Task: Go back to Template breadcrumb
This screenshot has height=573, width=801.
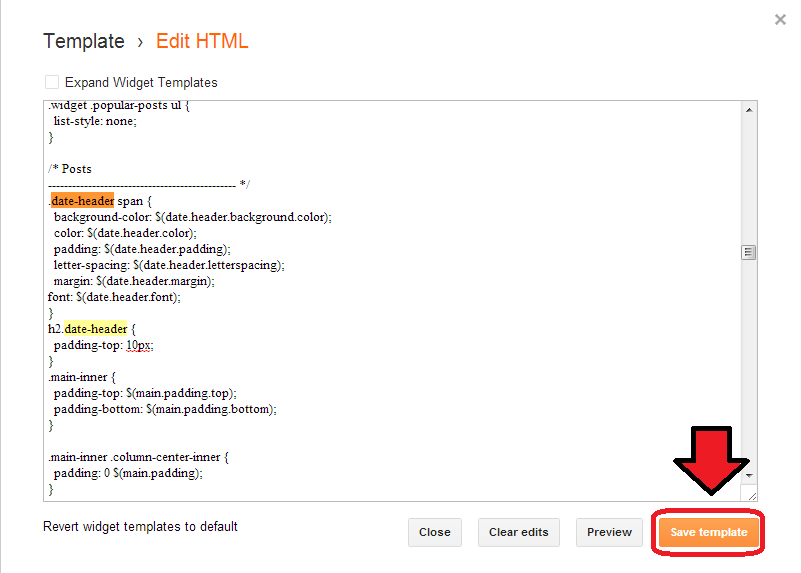Action: coord(84,41)
